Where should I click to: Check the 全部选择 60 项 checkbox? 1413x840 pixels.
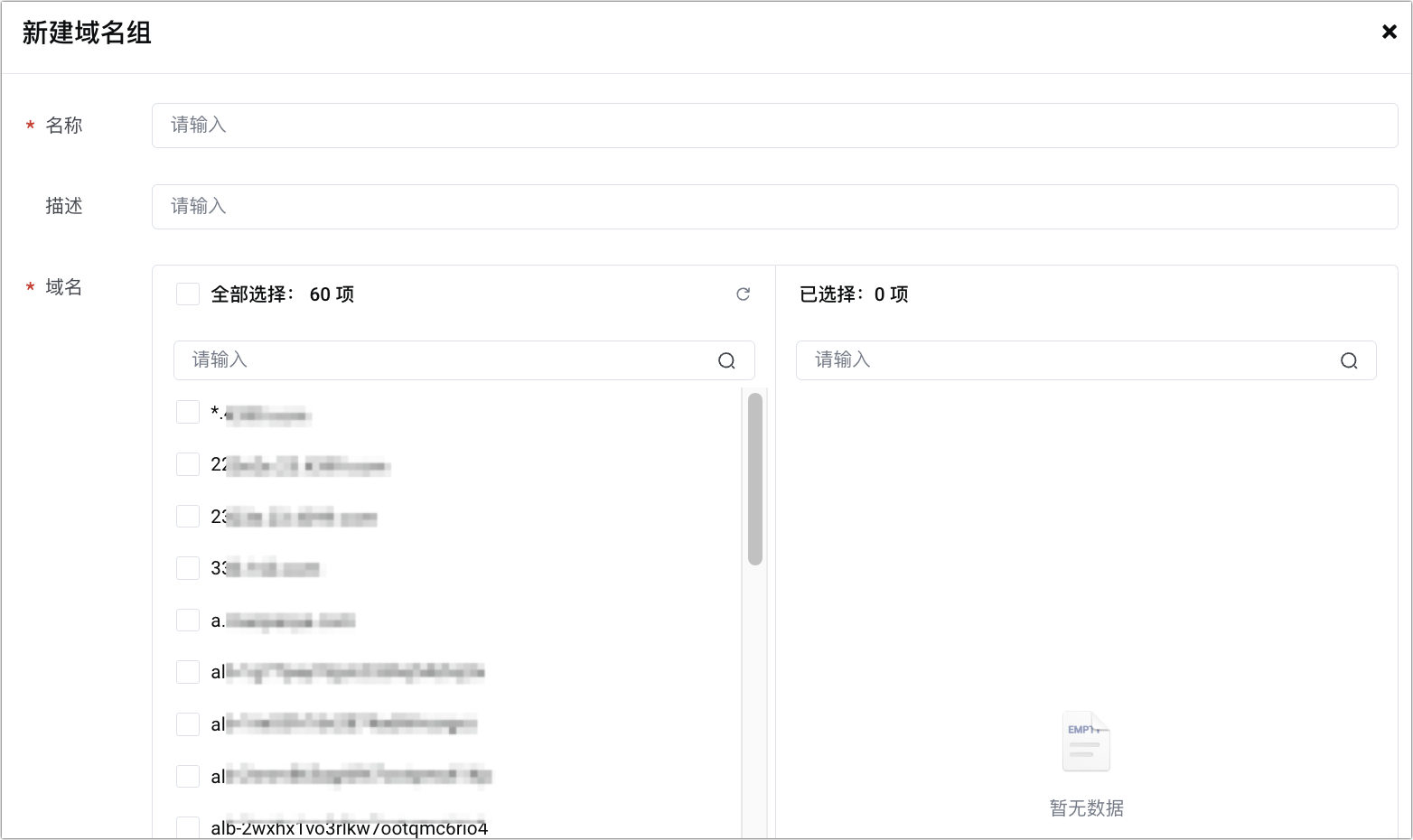(x=188, y=294)
